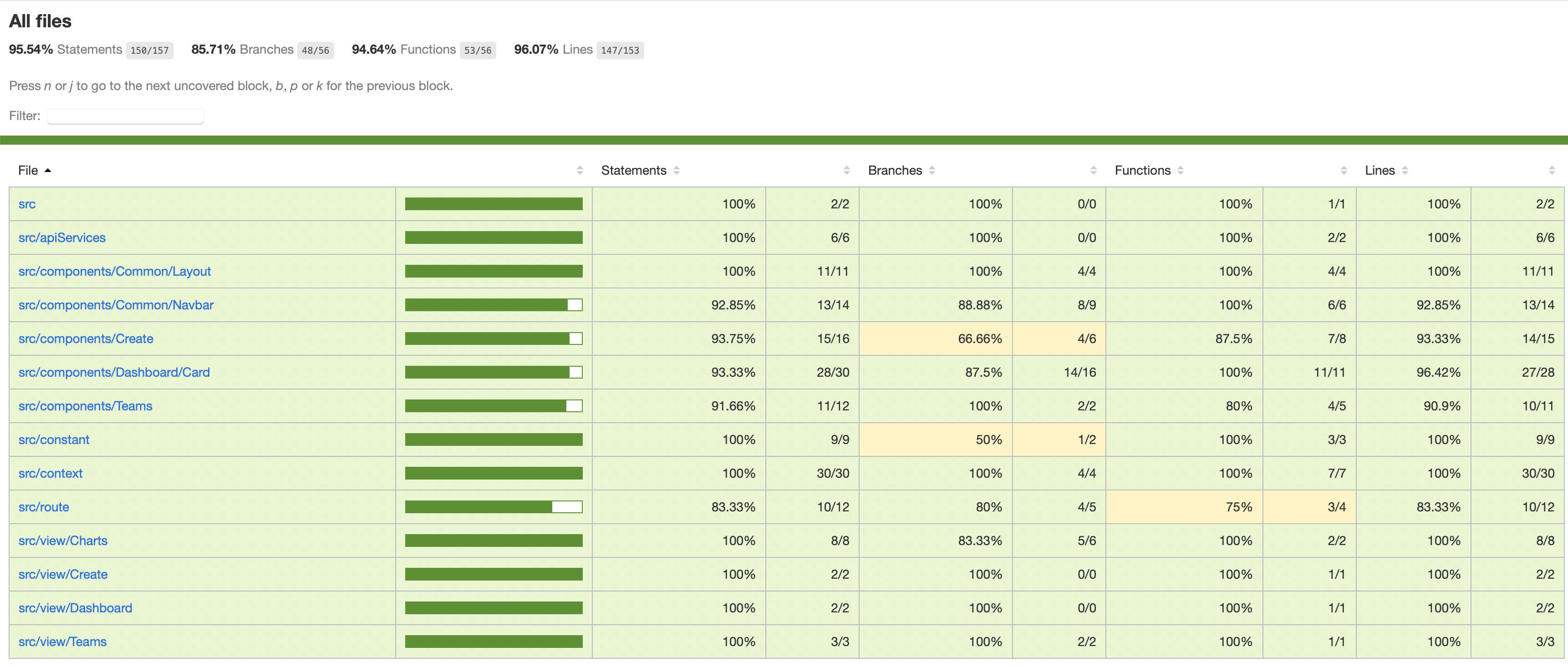Click sort icon of statements count column
The width and height of the screenshot is (1568, 667).
pyautogui.click(x=846, y=171)
